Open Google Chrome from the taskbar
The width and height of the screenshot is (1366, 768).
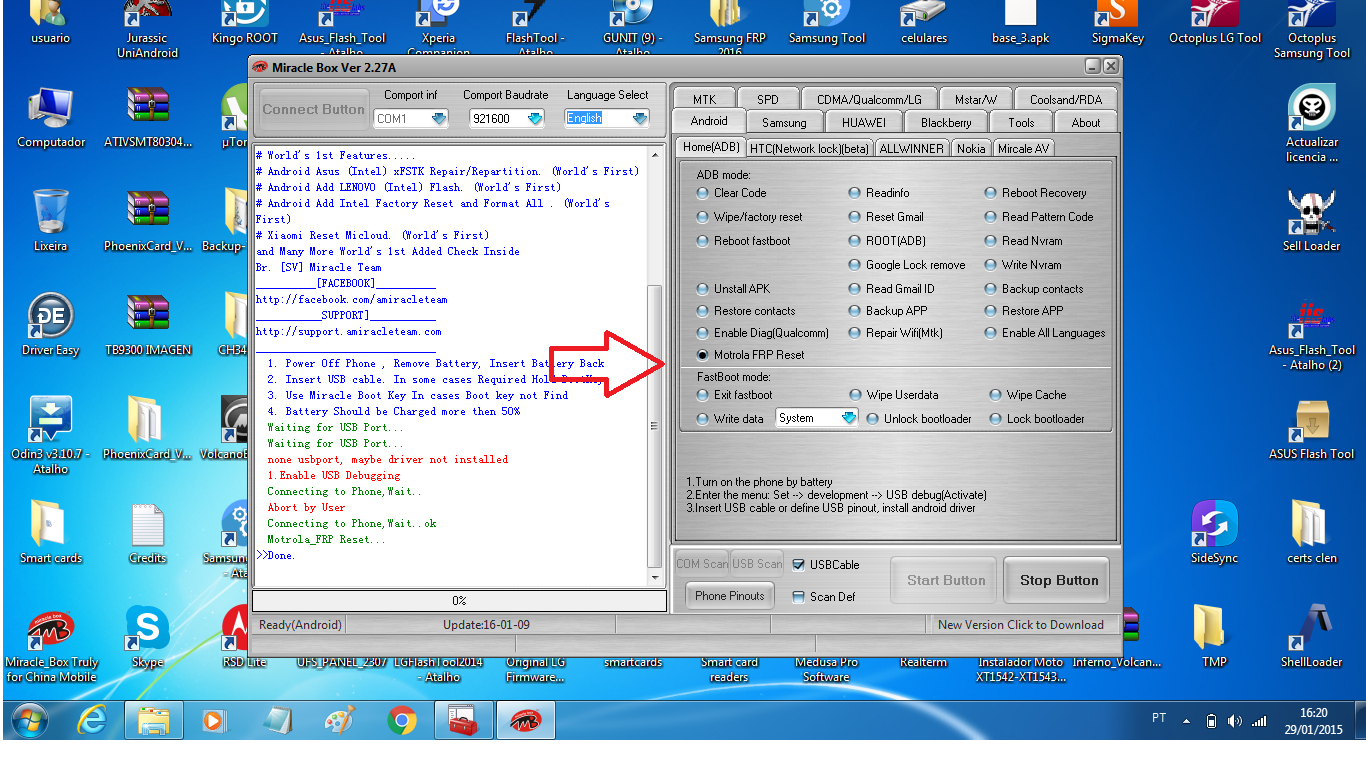coord(402,720)
